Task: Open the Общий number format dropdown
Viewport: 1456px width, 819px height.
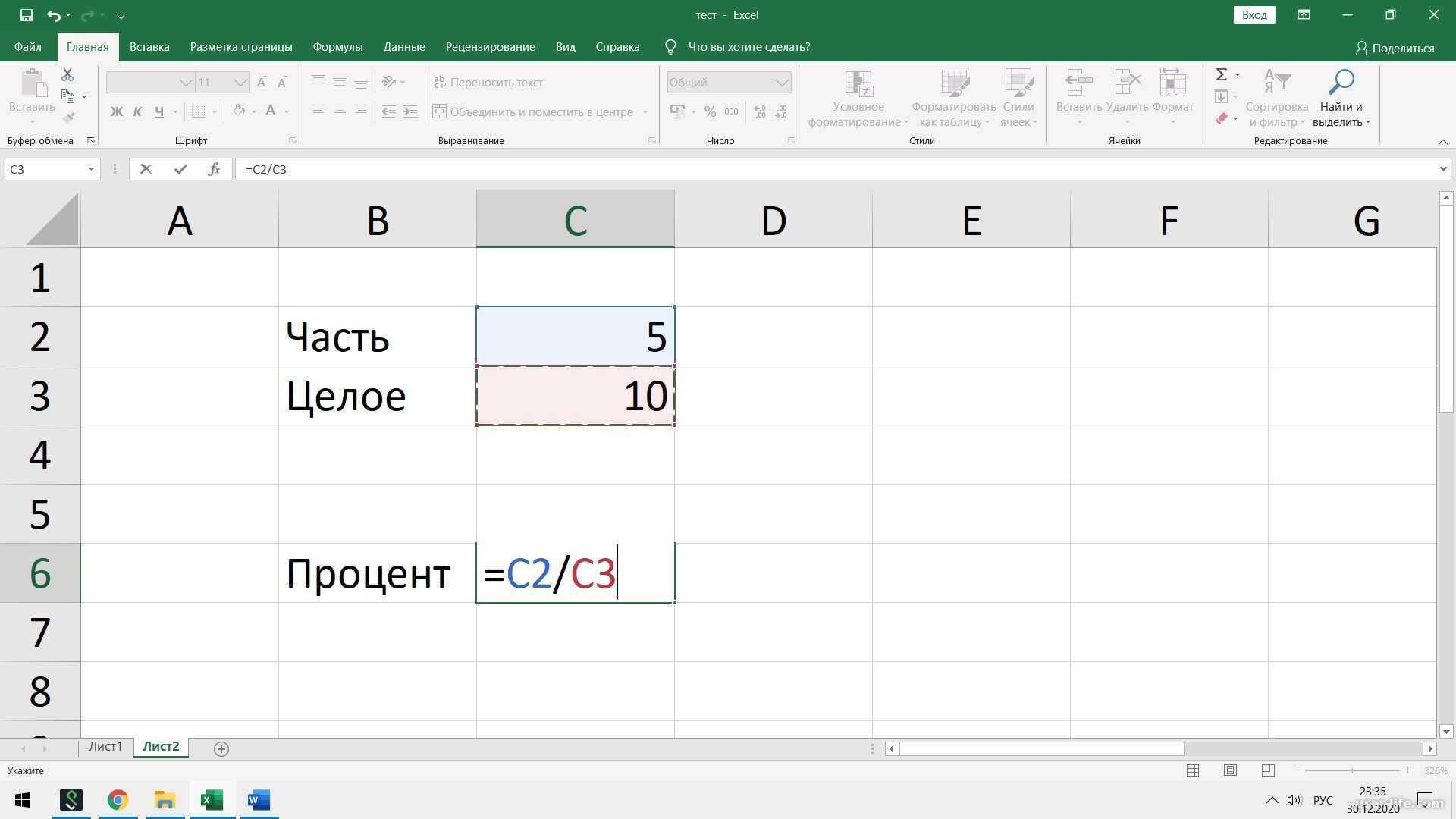Action: point(782,82)
